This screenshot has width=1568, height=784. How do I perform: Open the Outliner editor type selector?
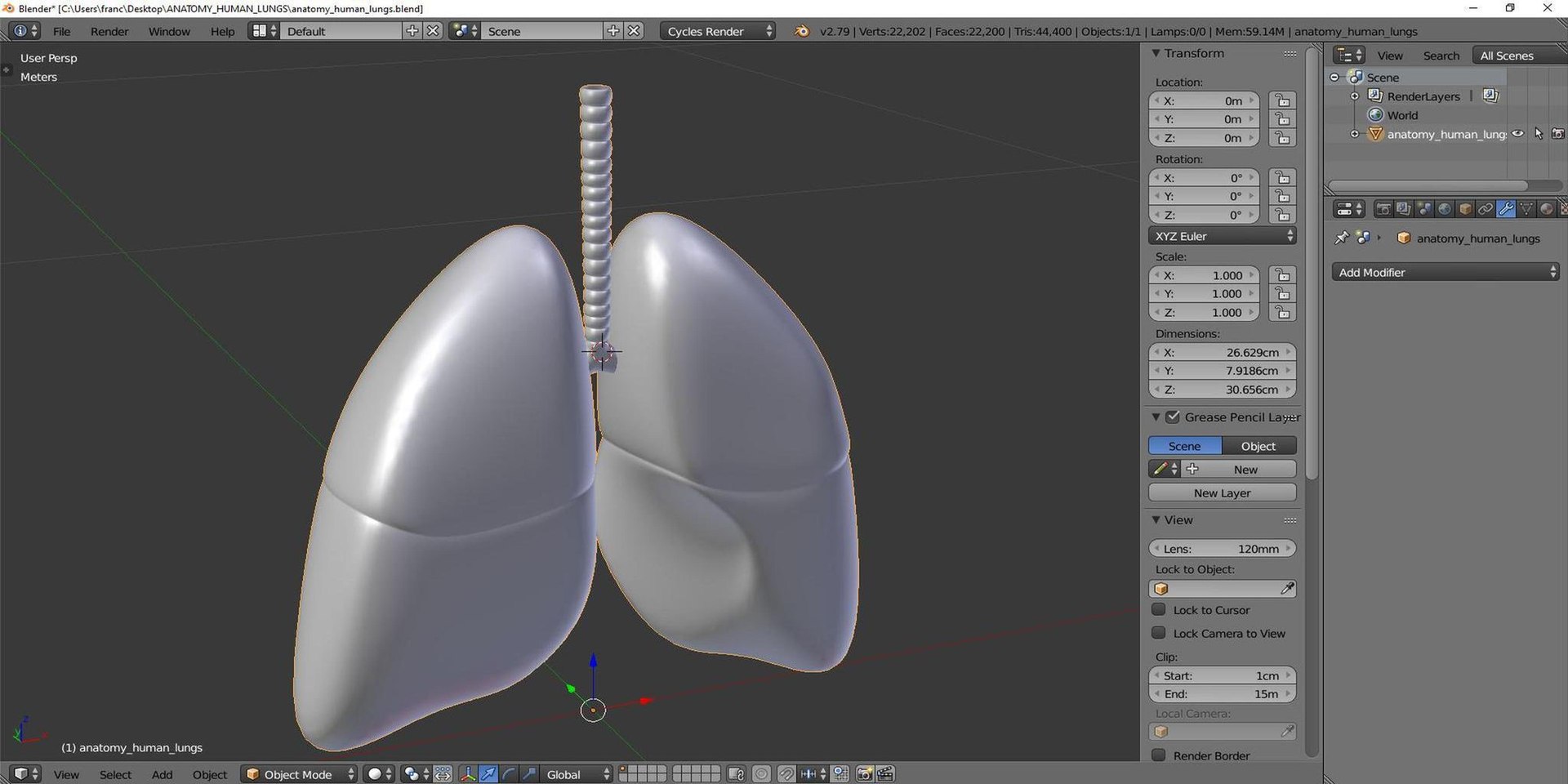coord(1349,55)
